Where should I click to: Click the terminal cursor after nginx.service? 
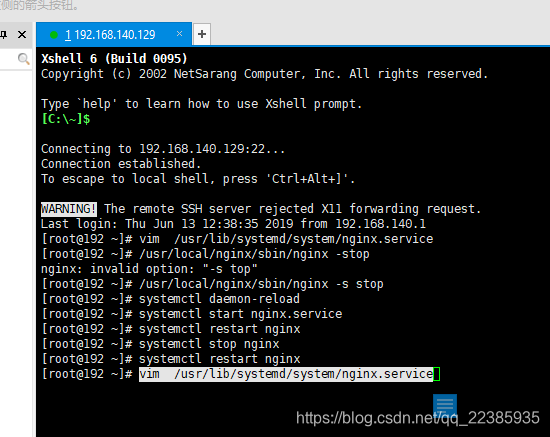pyautogui.click(x=436, y=374)
